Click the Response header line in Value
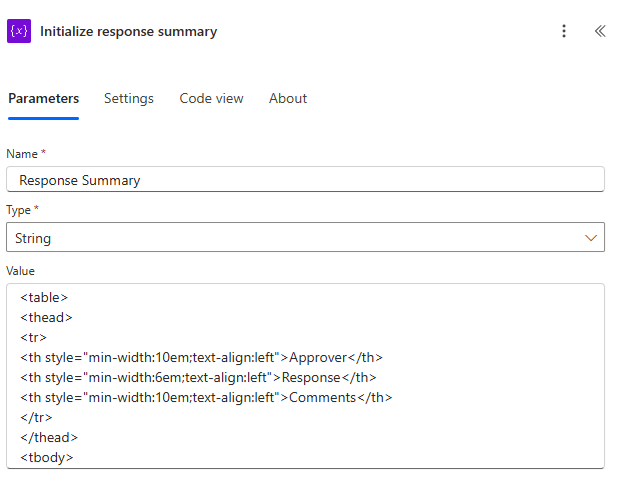Viewport: 626px width, 499px height. (198, 377)
